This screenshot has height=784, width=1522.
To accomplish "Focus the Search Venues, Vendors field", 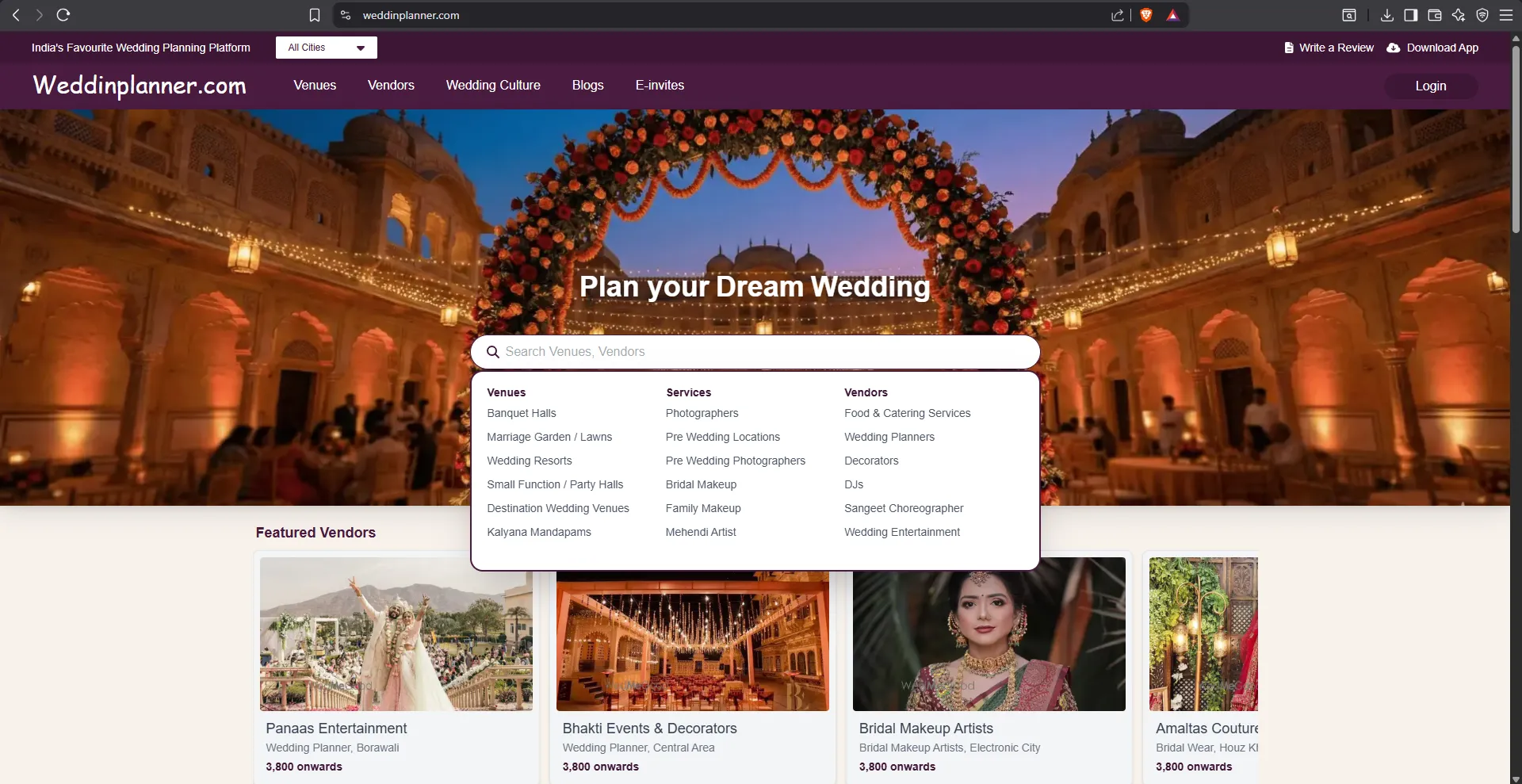I will click(755, 352).
